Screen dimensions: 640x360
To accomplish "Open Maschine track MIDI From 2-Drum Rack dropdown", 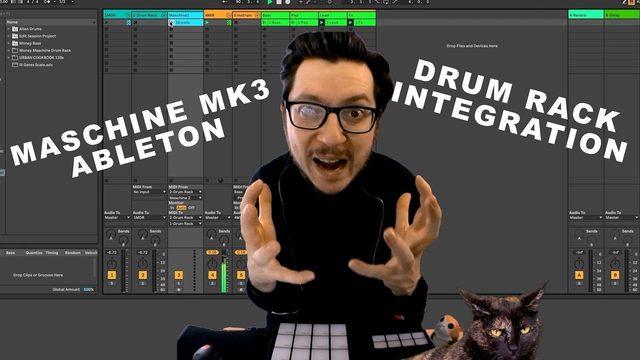I will tap(185, 192).
